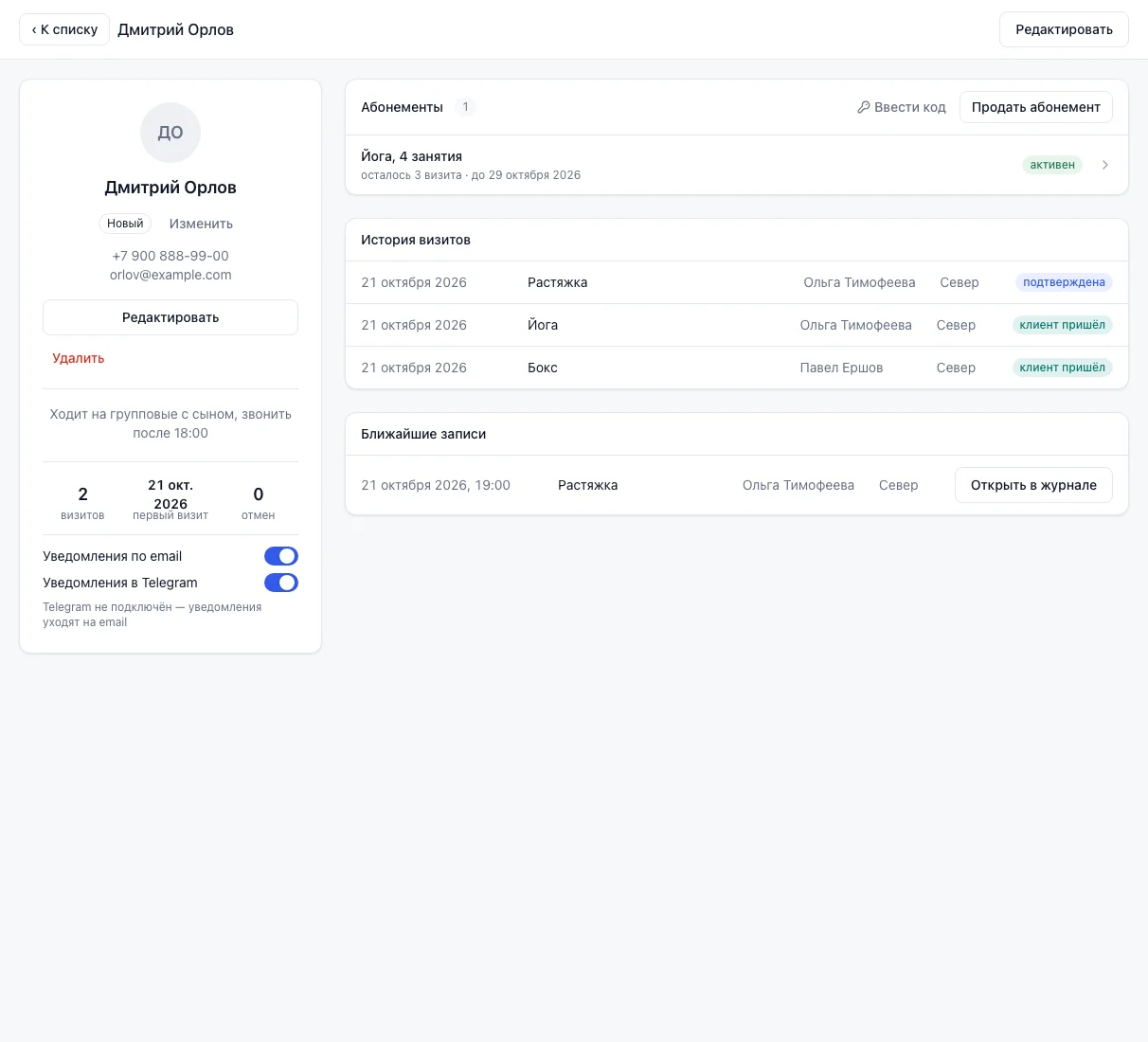Click the подтверждена badge in visit history
Image resolution: width=1148 pixels, height=1042 pixels.
pos(1064,282)
